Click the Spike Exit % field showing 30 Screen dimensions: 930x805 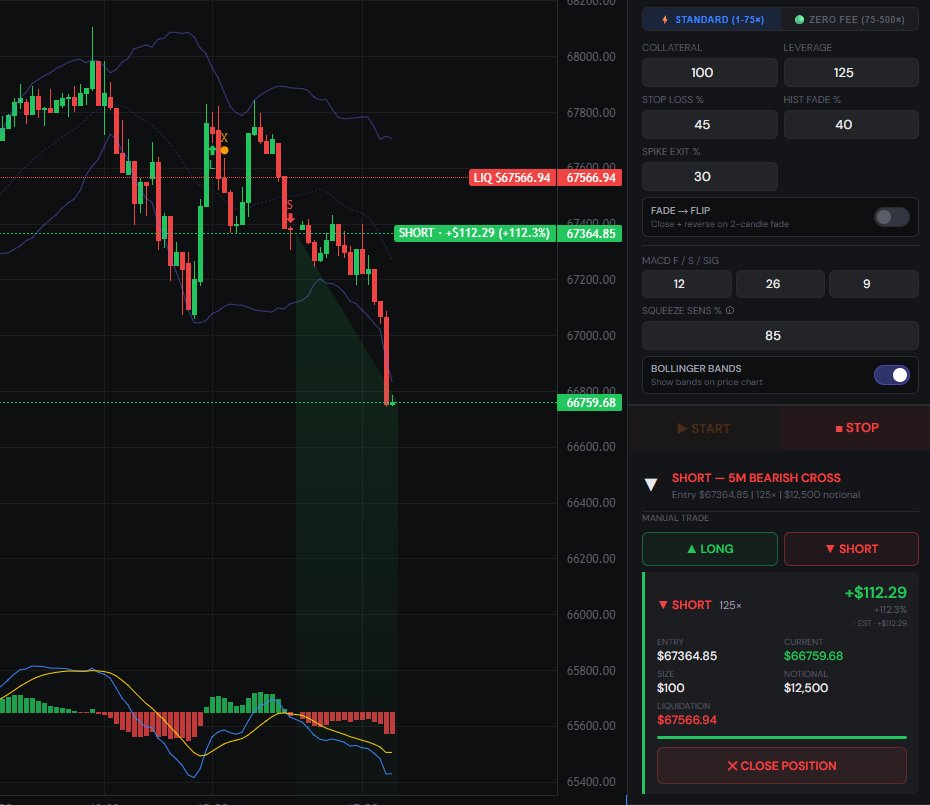[x=709, y=177]
